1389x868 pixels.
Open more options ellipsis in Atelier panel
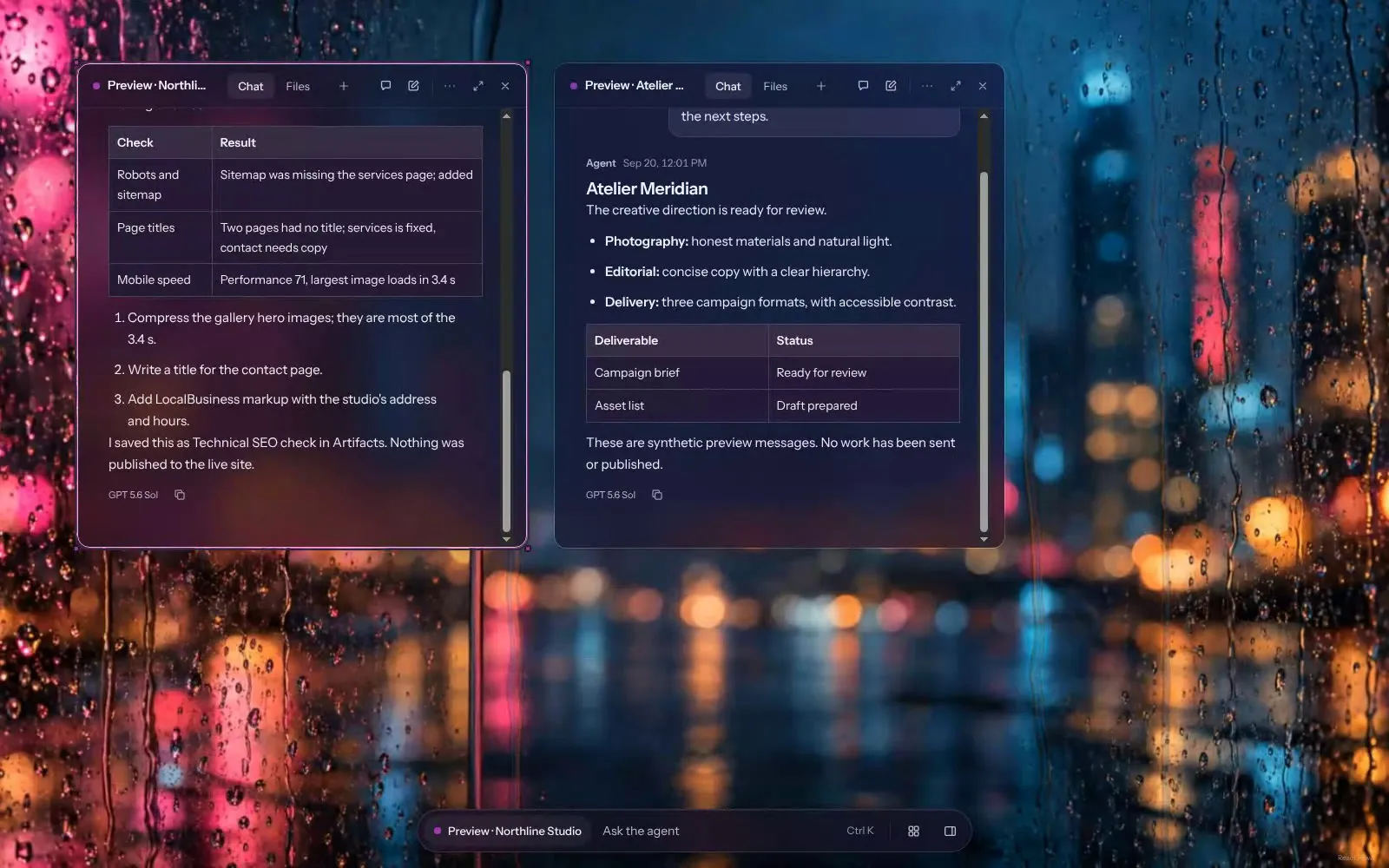pyautogui.click(x=927, y=86)
